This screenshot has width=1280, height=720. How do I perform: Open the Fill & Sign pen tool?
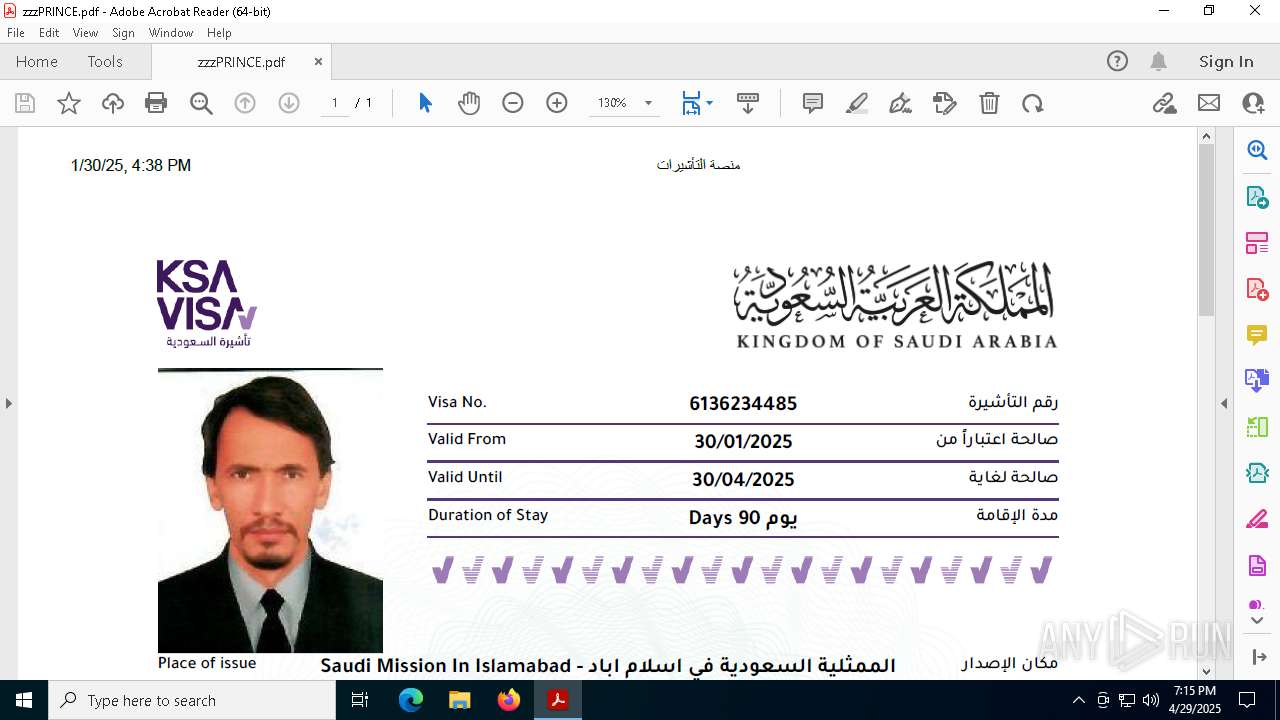point(900,103)
